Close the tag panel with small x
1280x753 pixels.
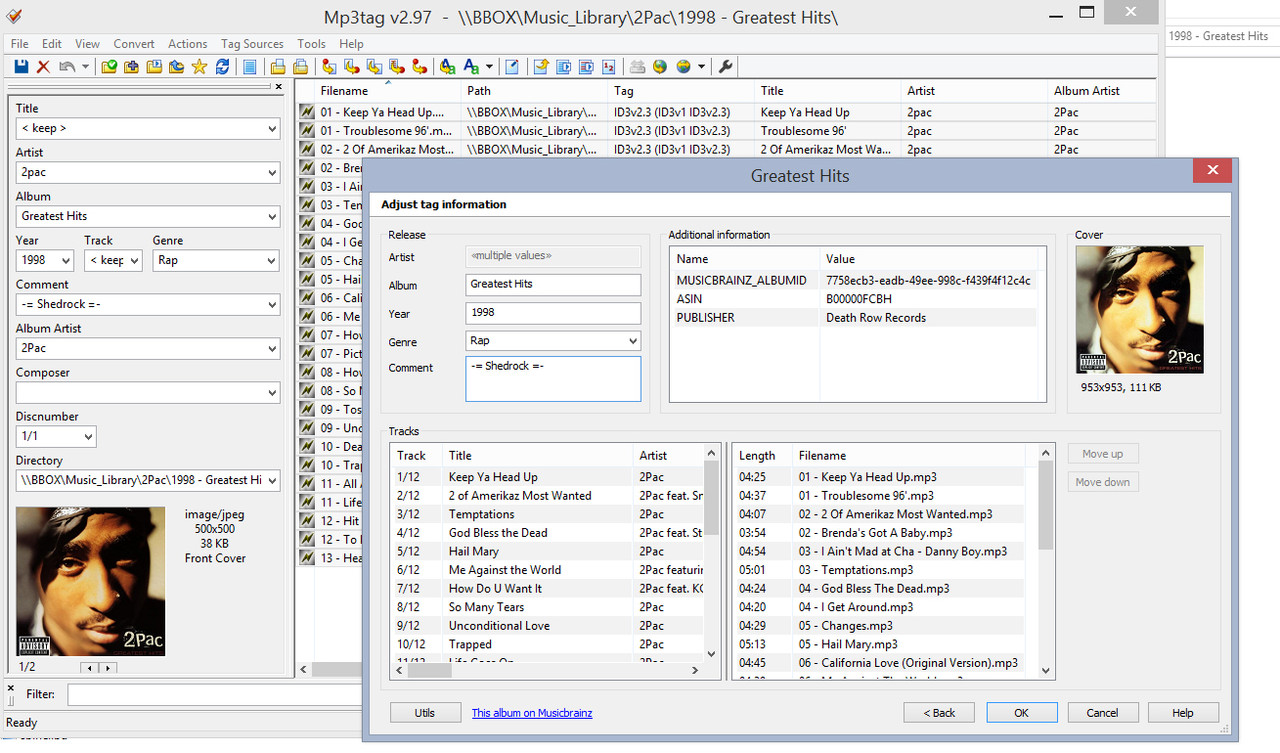click(x=279, y=87)
